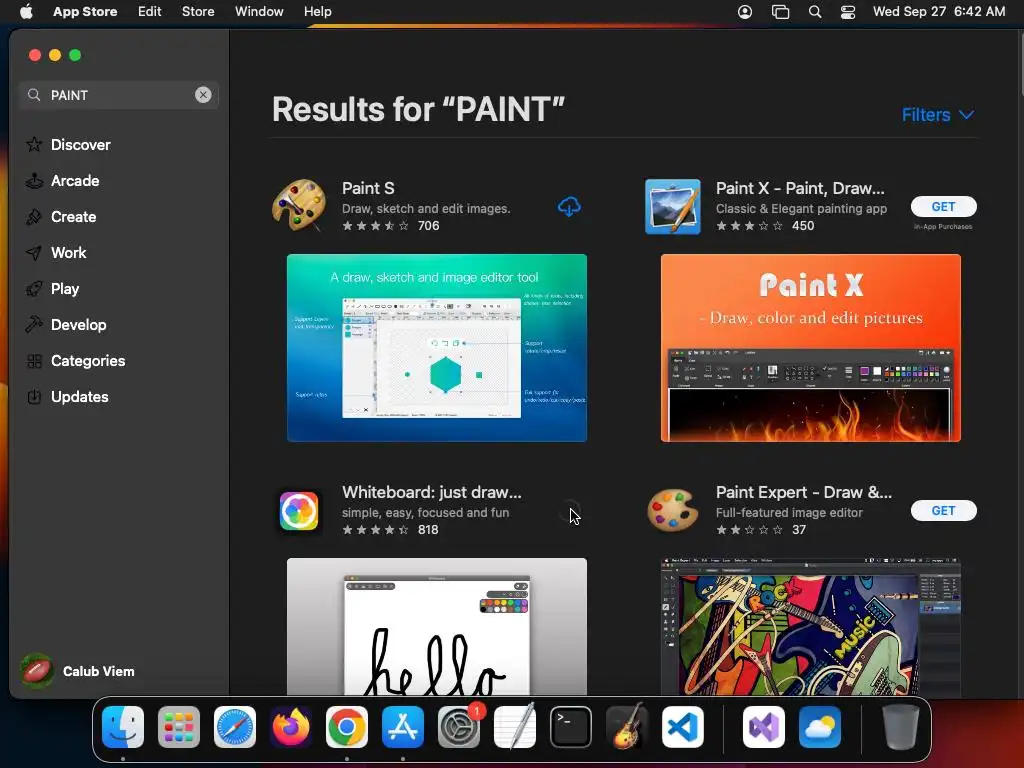Click GET for Paint Expert

tap(943, 511)
